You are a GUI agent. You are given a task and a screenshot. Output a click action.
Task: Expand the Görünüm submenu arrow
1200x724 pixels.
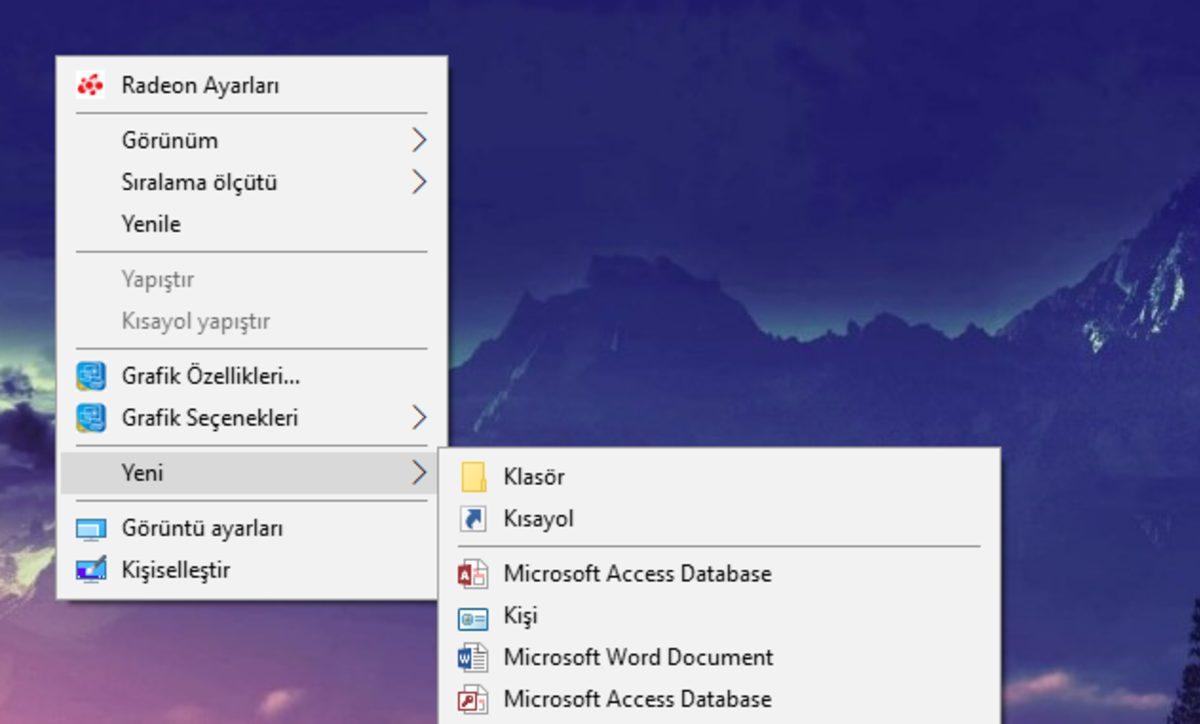point(419,141)
